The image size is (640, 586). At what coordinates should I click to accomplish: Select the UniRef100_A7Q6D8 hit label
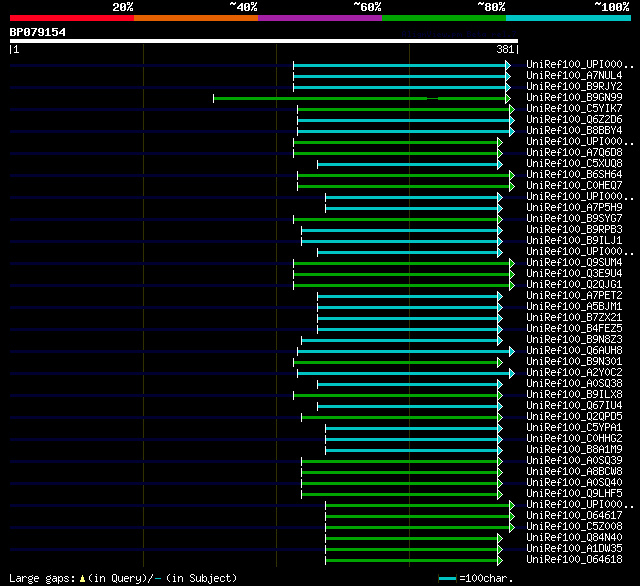574,153
